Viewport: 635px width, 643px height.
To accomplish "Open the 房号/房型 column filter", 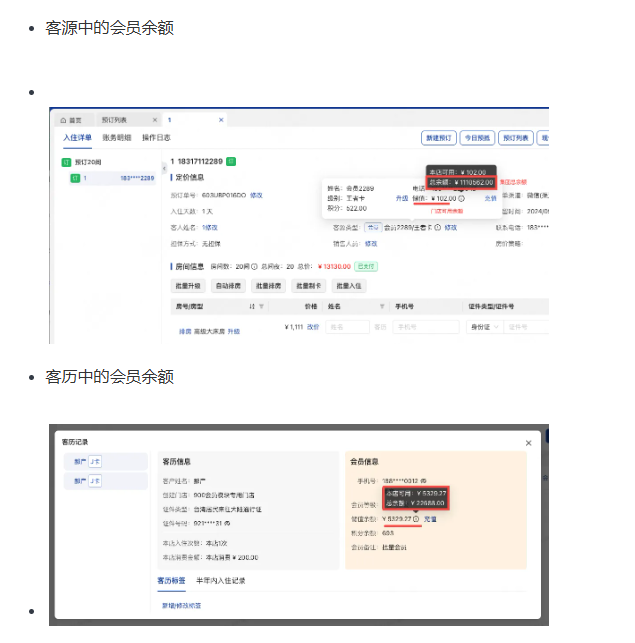I will click(x=261, y=306).
